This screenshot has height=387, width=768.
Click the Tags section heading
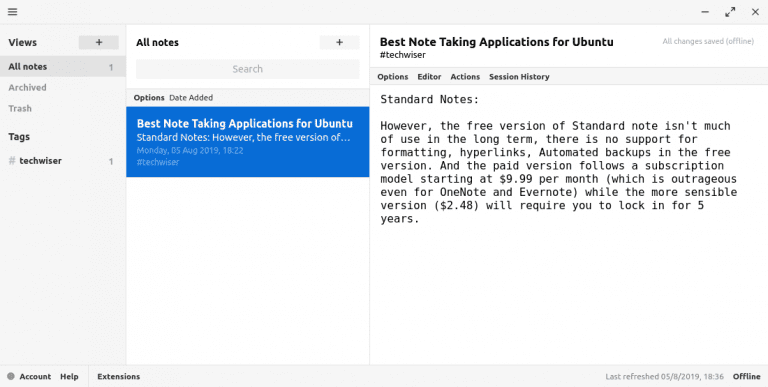19,137
